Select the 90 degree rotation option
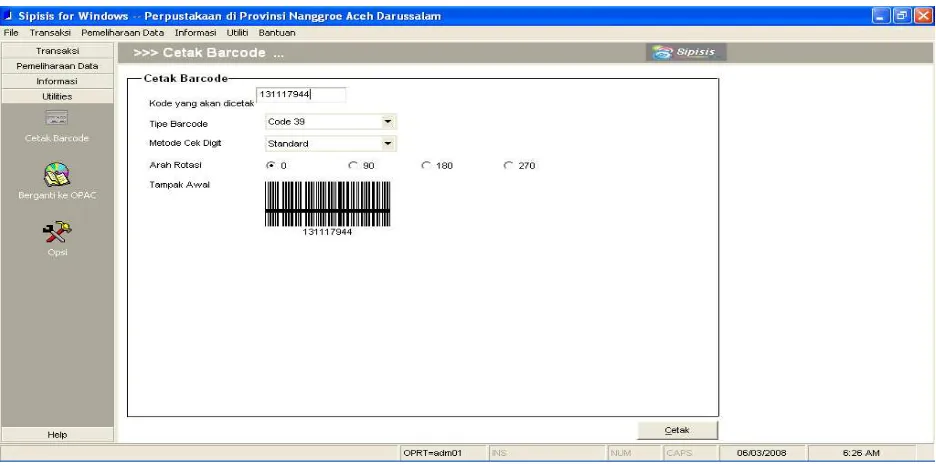The width and height of the screenshot is (936, 466). [352, 165]
